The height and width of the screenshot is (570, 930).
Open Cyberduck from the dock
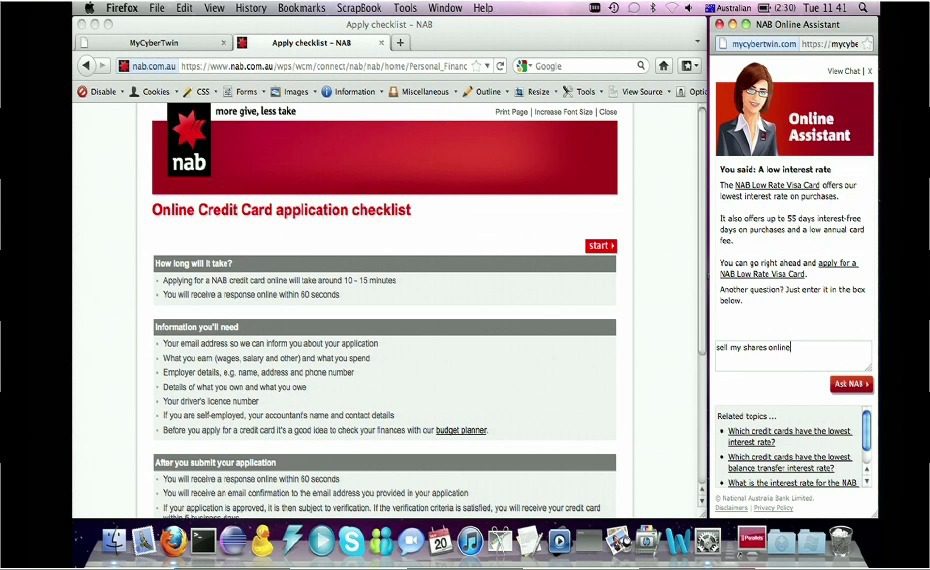click(262, 541)
